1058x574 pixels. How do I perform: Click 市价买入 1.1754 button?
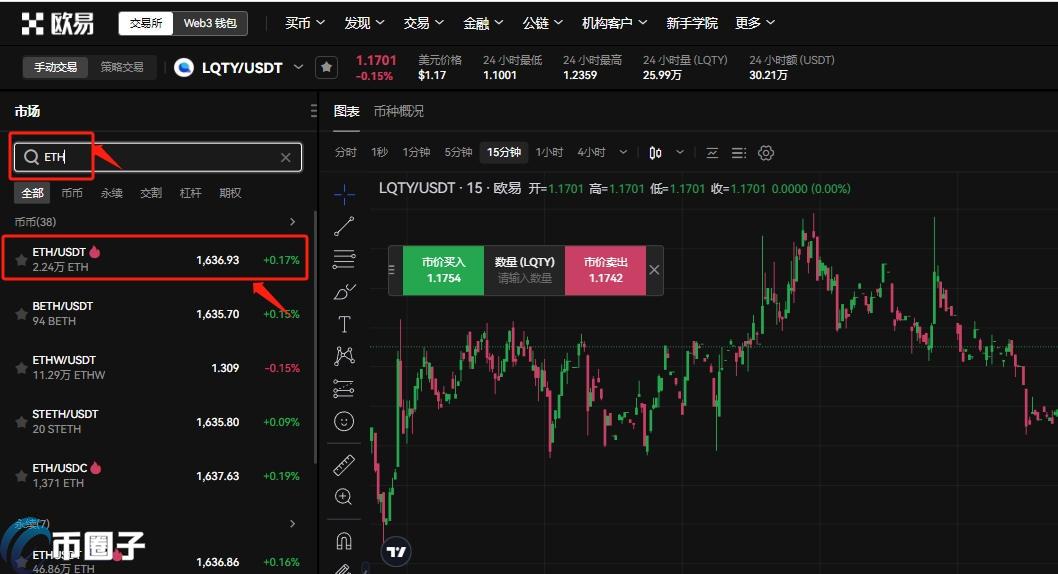tap(443, 270)
